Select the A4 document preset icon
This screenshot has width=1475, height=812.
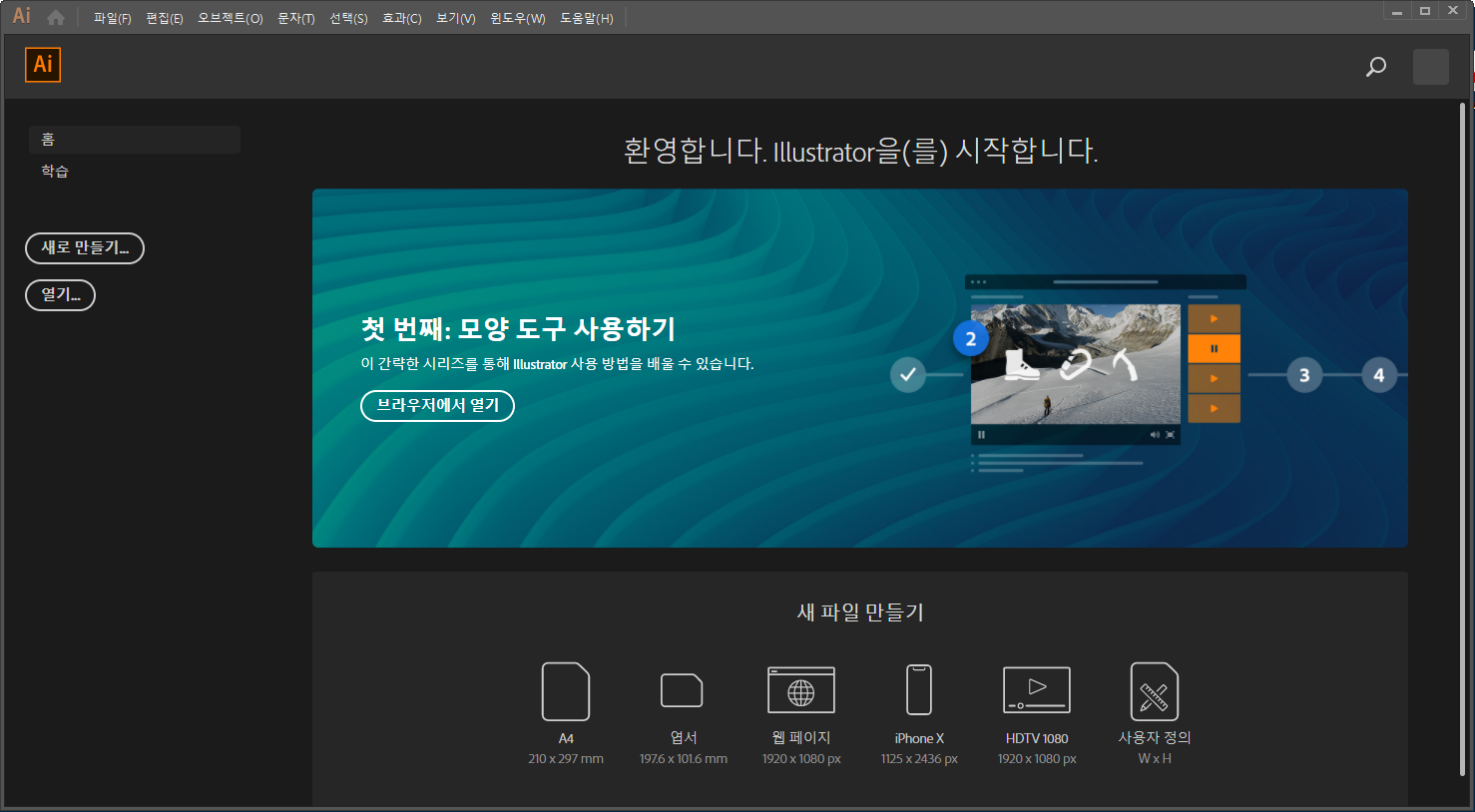566,691
